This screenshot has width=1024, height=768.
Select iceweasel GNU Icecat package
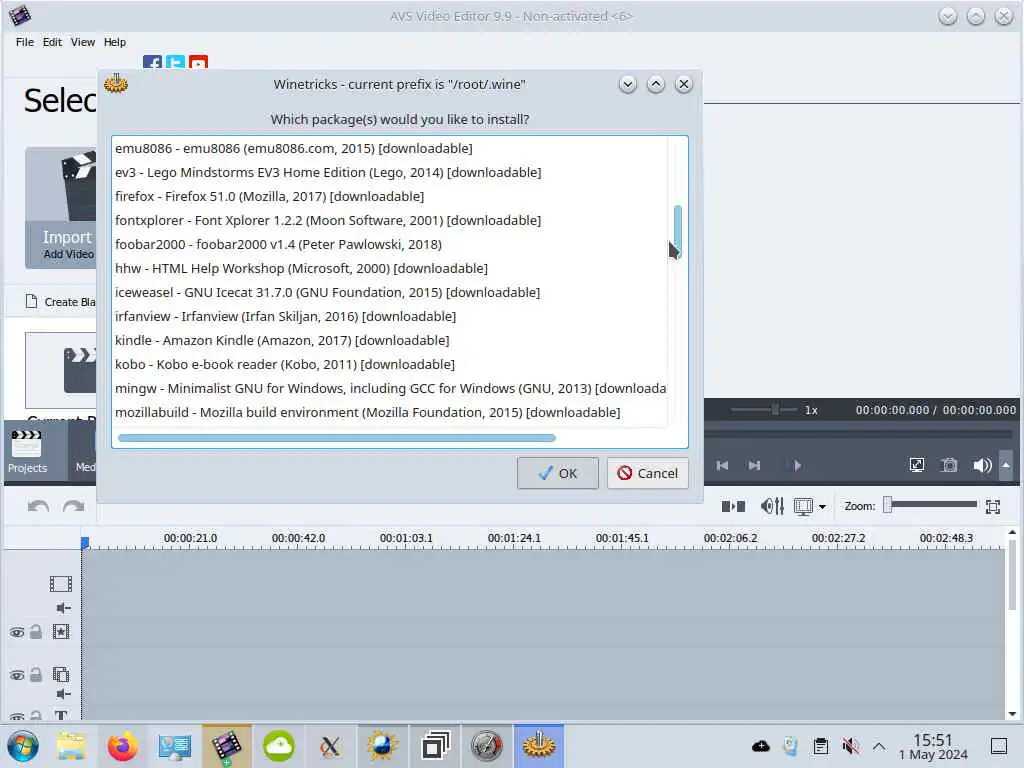pyautogui.click(x=390, y=293)
